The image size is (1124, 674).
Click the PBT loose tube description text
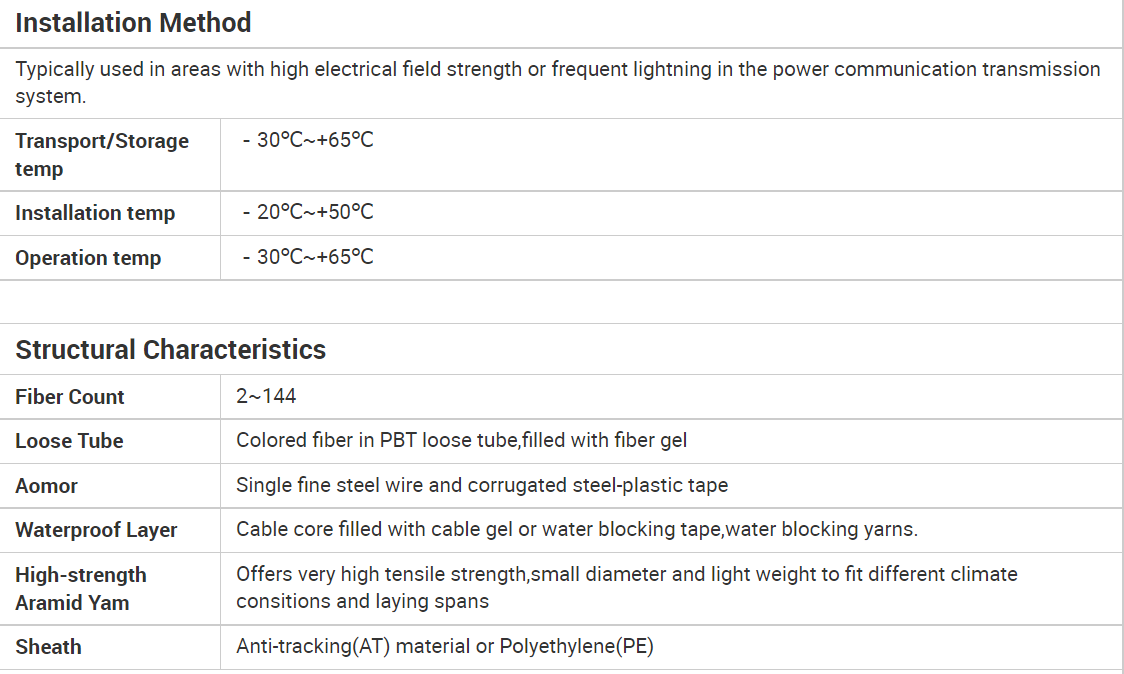coord(462,440)
